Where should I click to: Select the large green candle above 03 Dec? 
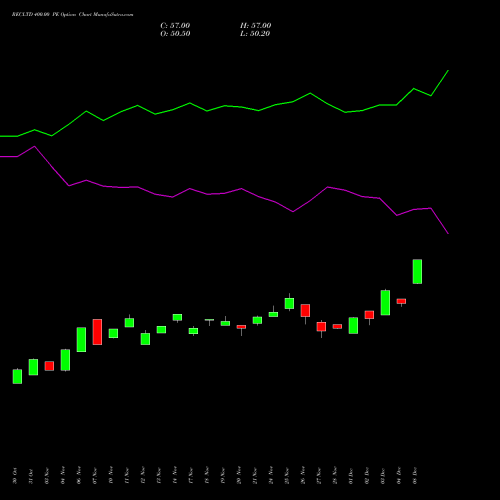coord(385,303)
